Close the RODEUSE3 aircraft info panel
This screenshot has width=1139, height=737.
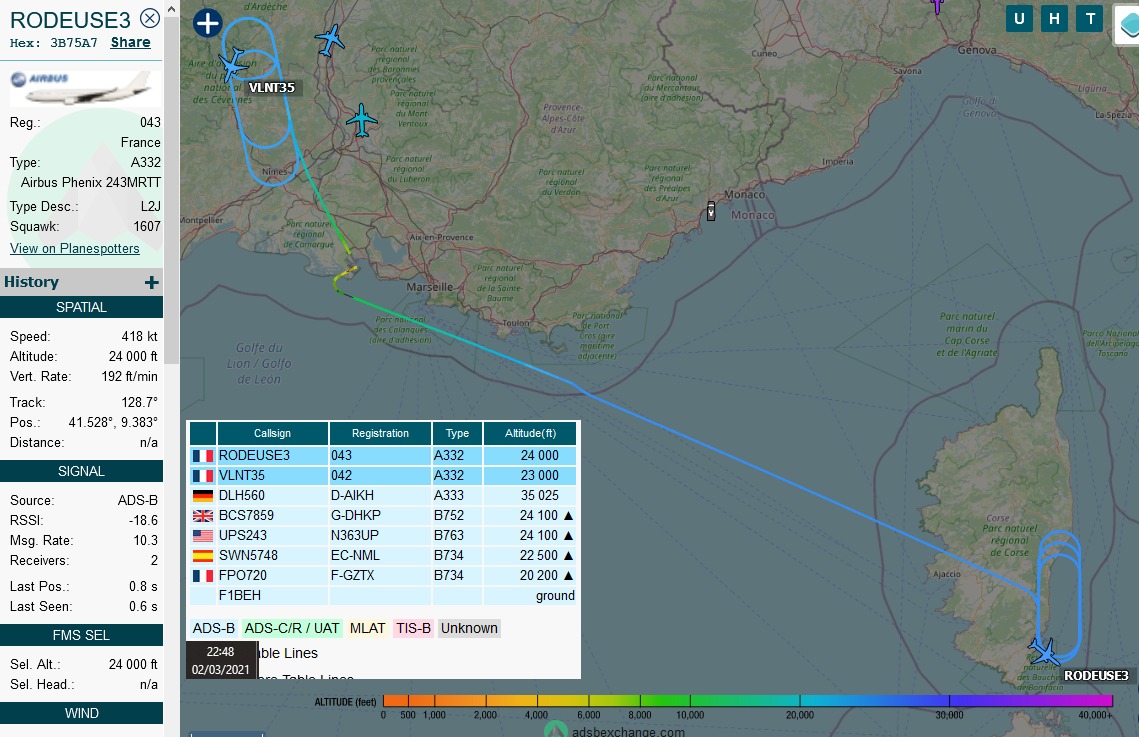149,18
